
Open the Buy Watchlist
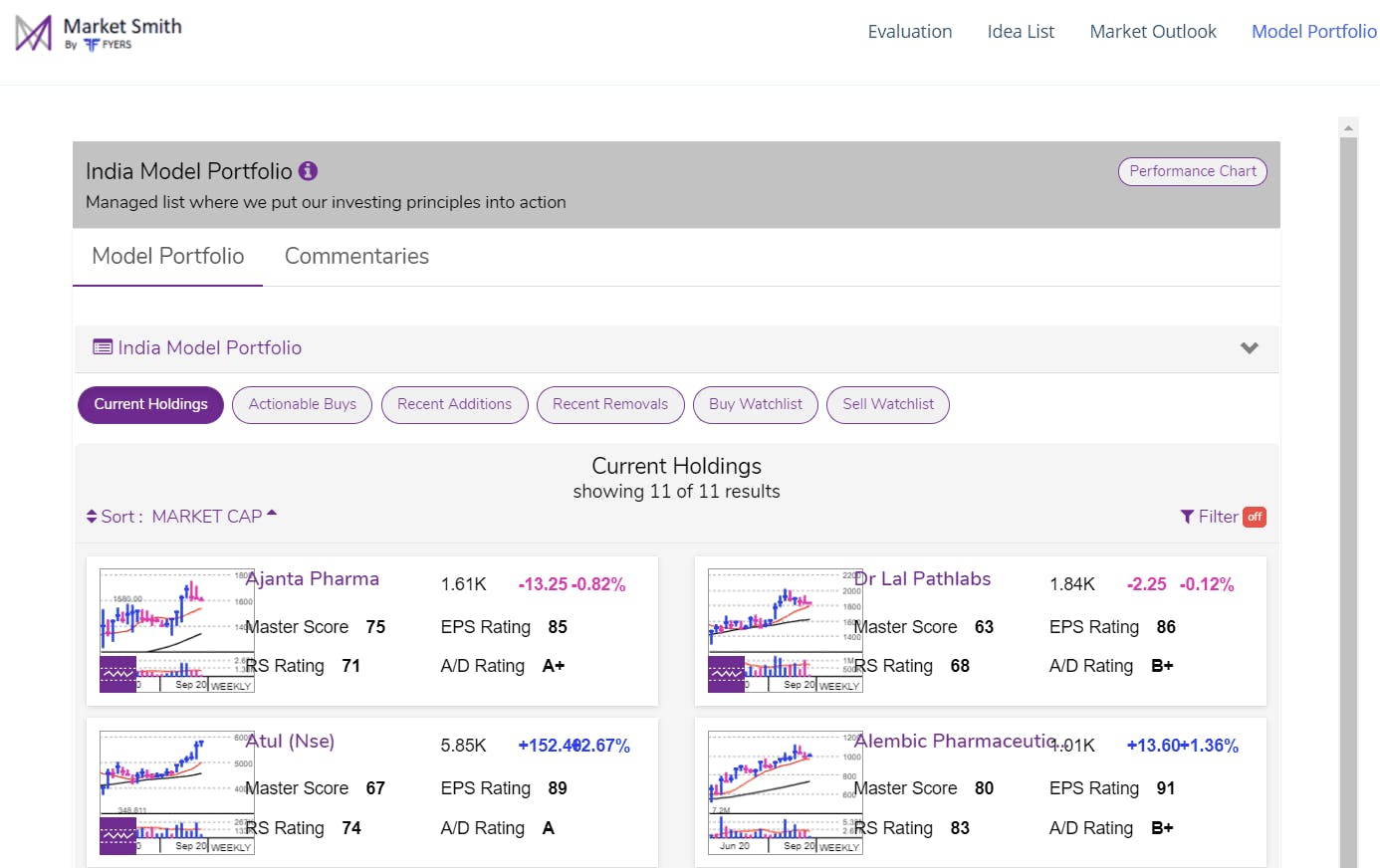[x=756, y=405]
